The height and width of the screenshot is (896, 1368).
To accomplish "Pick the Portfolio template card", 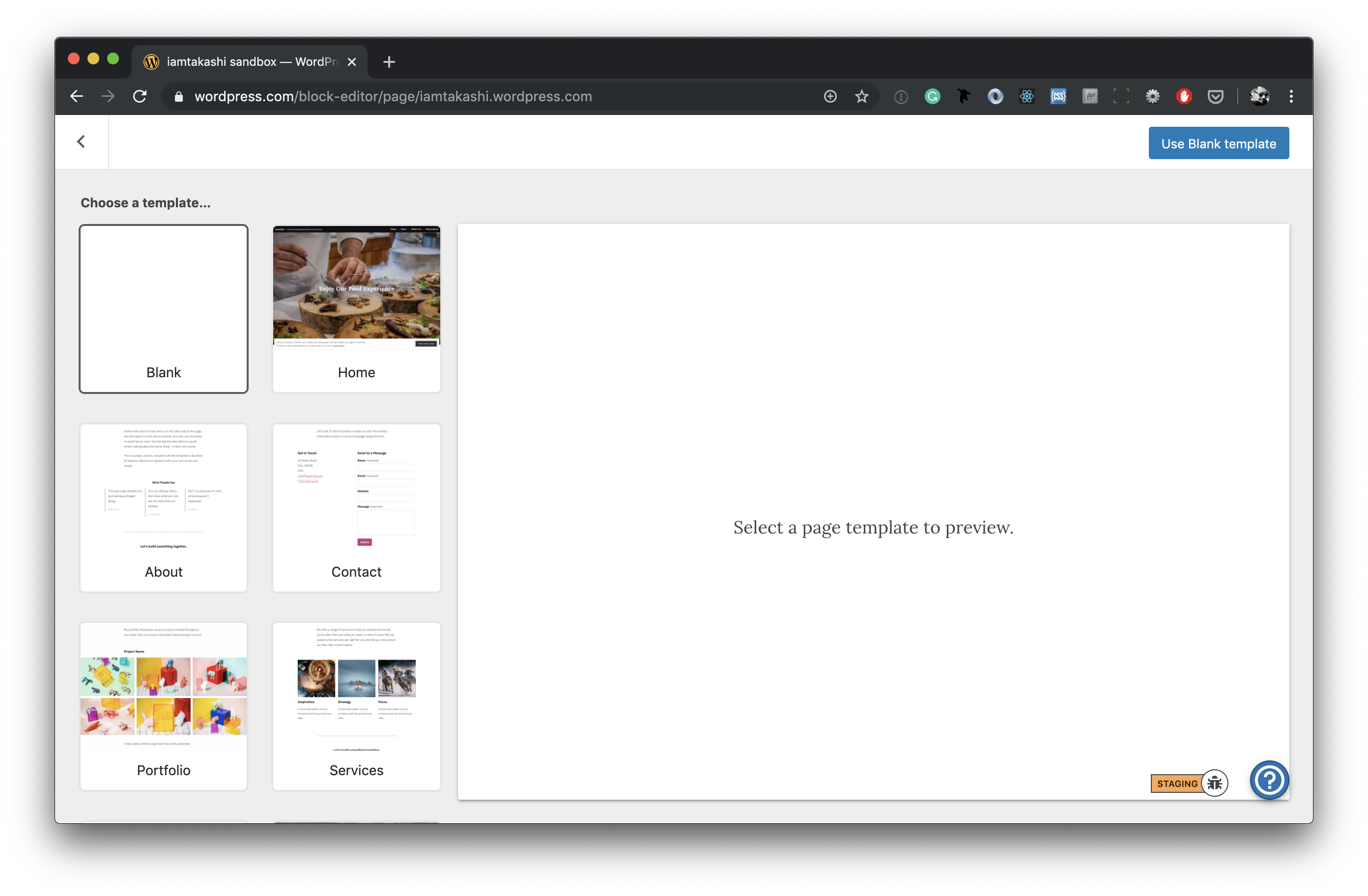I will click(164, 706).
